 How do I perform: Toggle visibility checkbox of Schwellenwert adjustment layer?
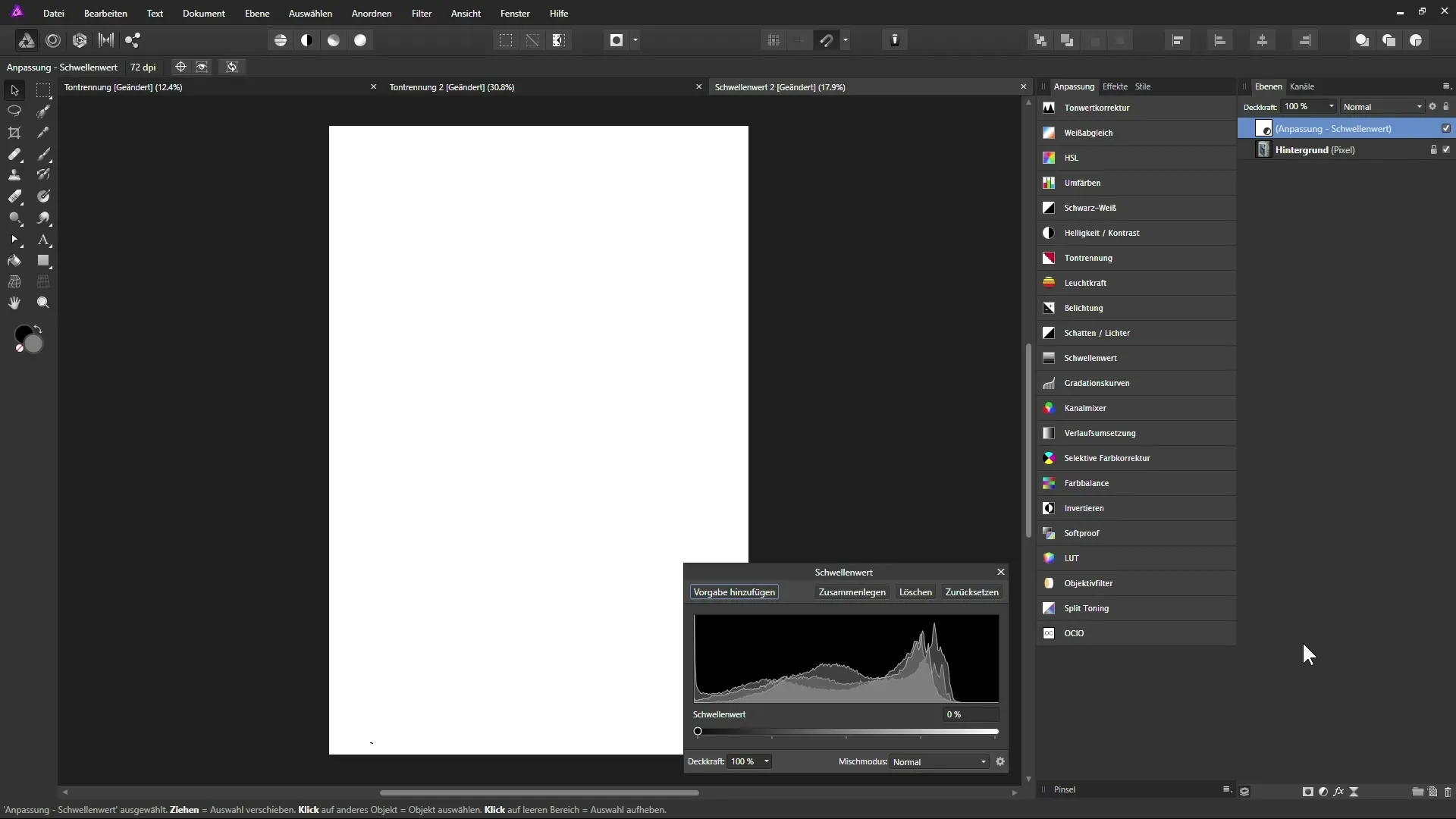click(1446, 128)
